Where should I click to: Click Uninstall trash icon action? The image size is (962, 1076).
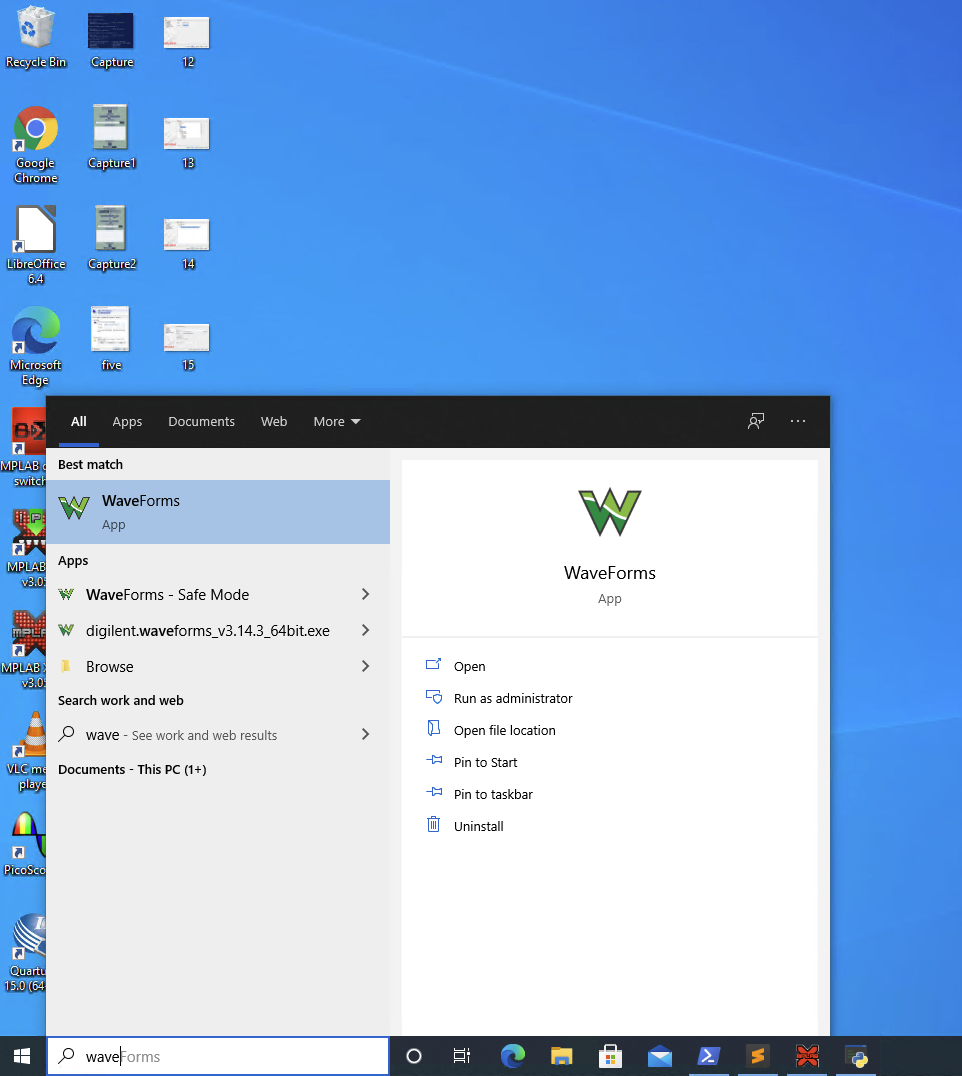[434, 826]
